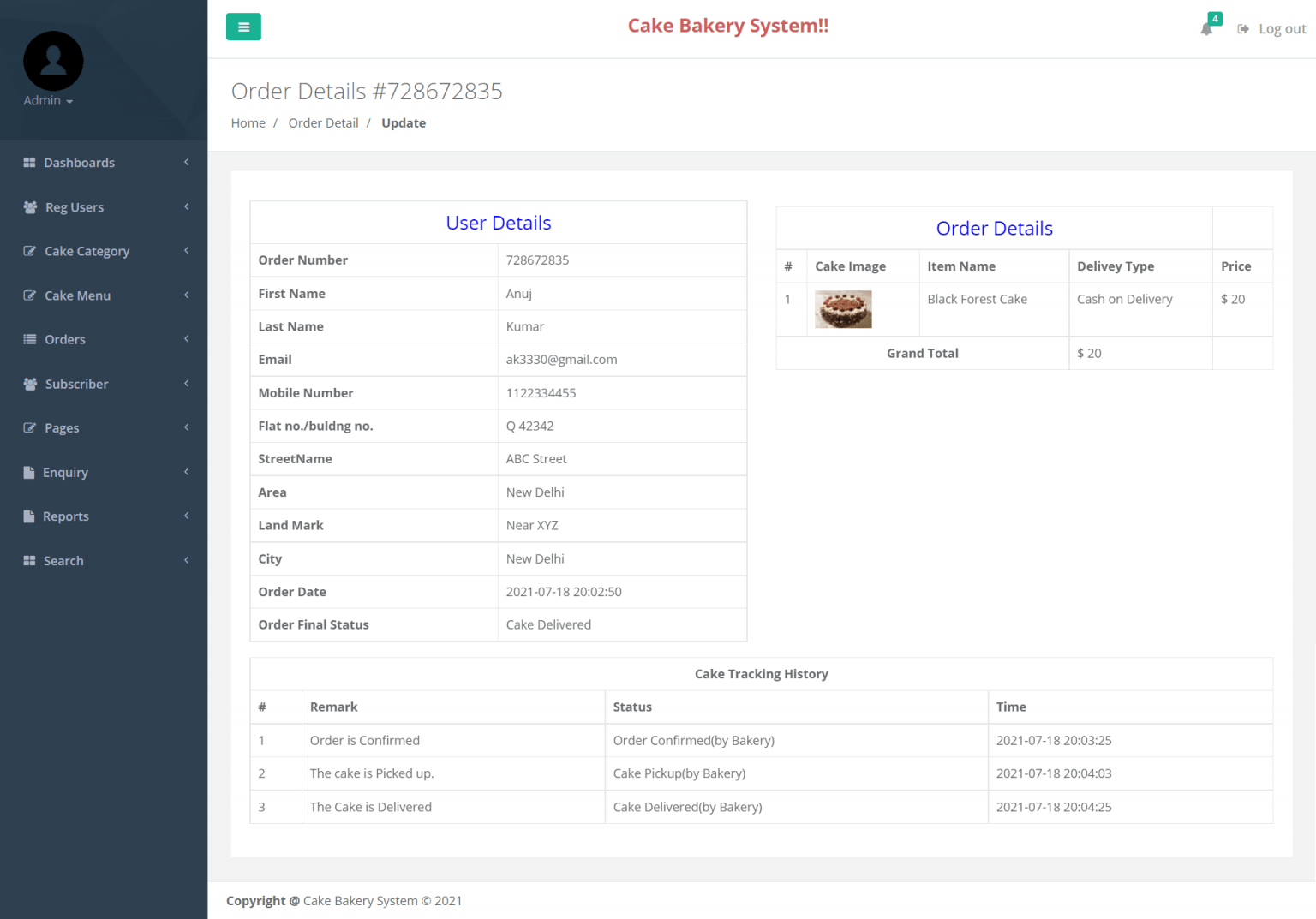Select the Subscriber icon in the sidebar
The image size is (1316, 919).
click(29, 384)
